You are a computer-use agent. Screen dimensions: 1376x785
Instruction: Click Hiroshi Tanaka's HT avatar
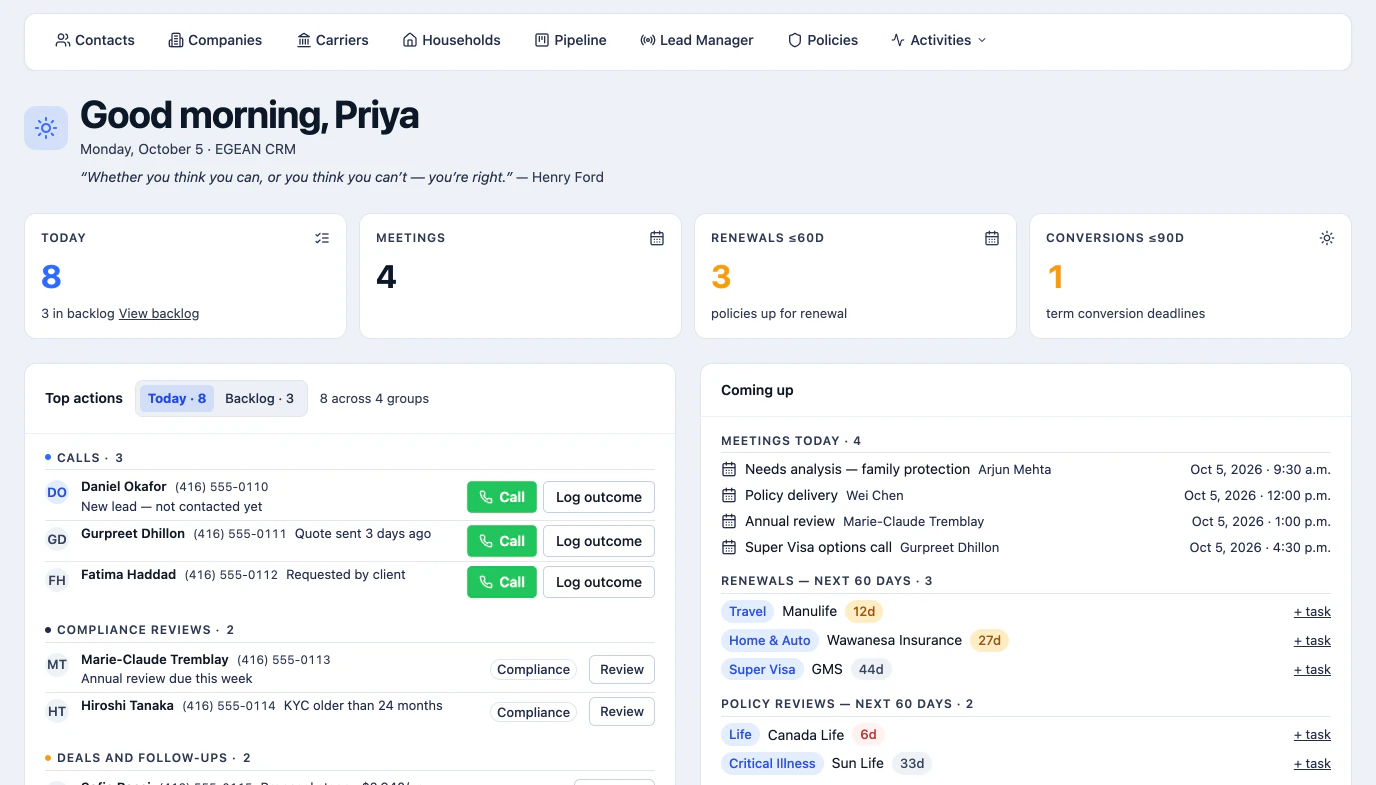click(x=57, y=711)
